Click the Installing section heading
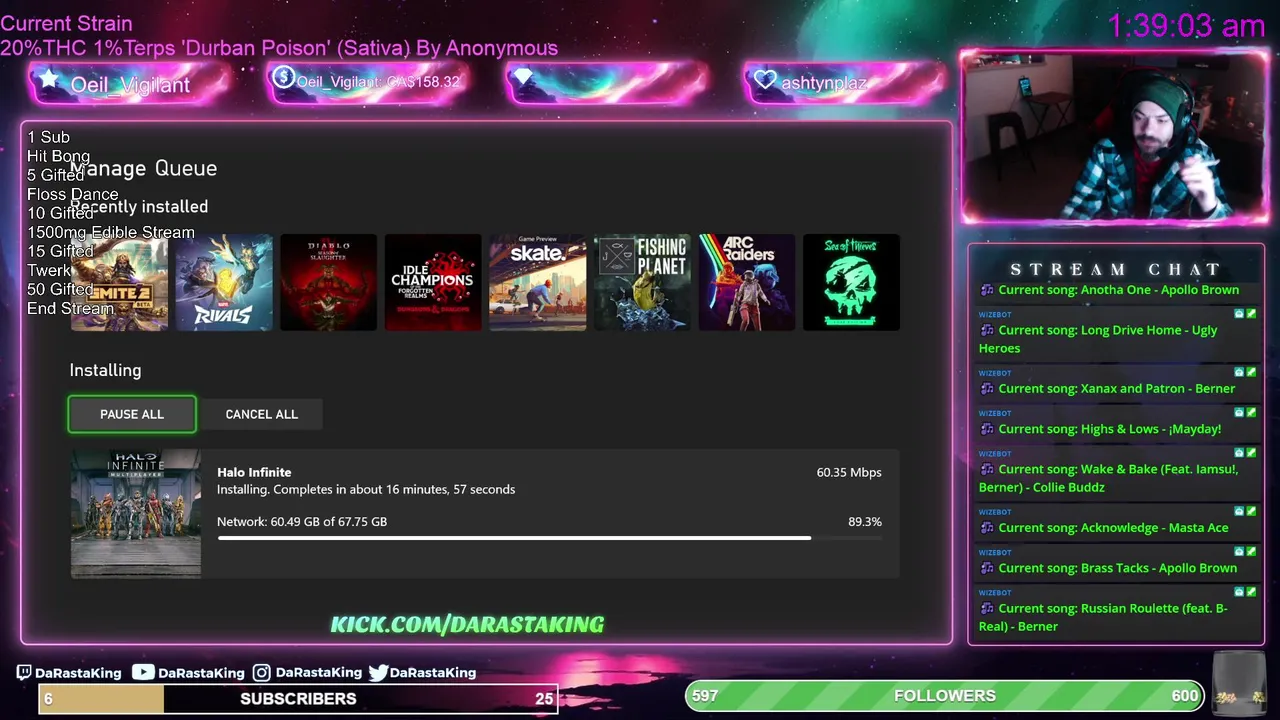Viewport: 1280px width, 720px height. [105, 370]
